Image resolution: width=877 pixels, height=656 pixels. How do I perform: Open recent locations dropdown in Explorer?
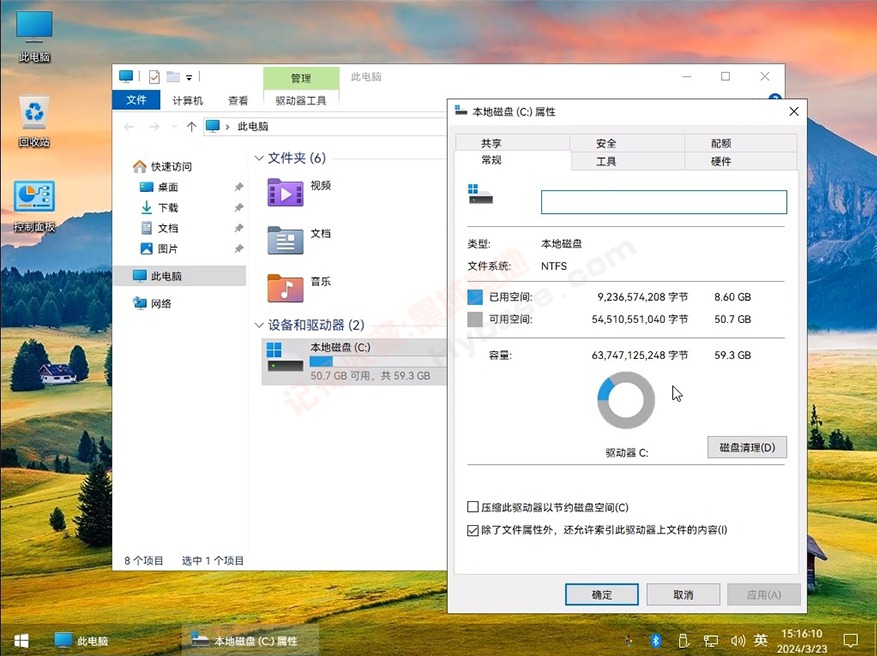tap(174, 127)
